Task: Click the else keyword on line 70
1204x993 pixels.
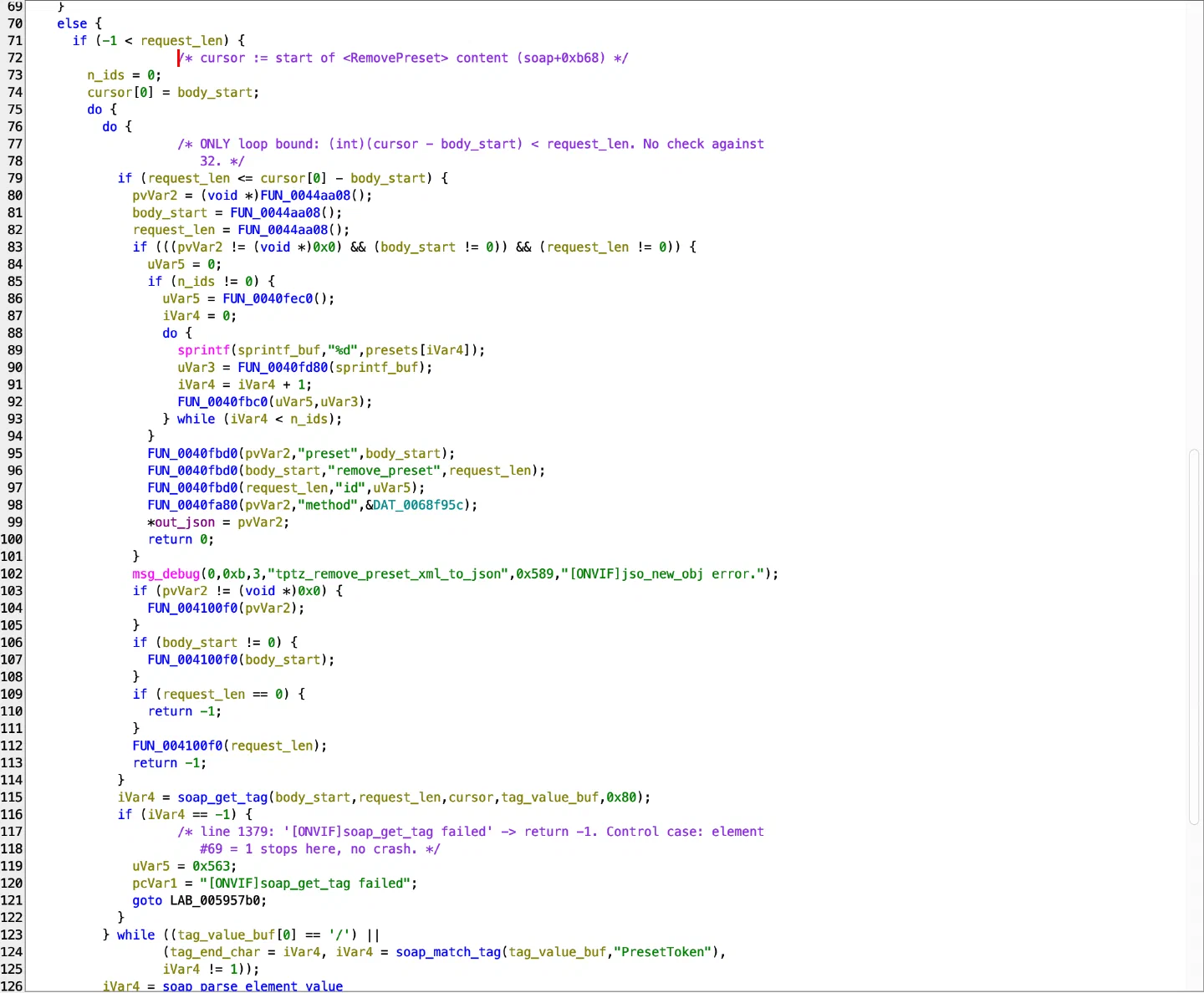Action: [72, 24]
